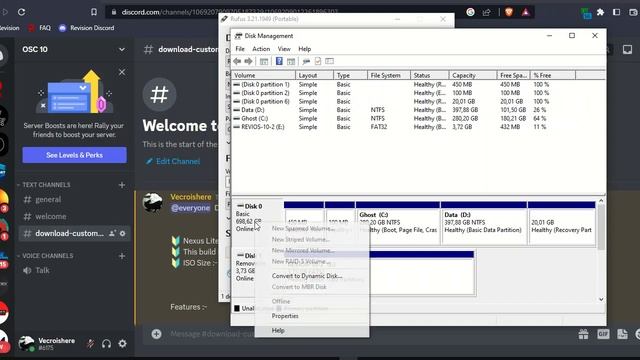Open the gift icon in Discord message bar
640x360 pixels.
click(x=583, y=334)
